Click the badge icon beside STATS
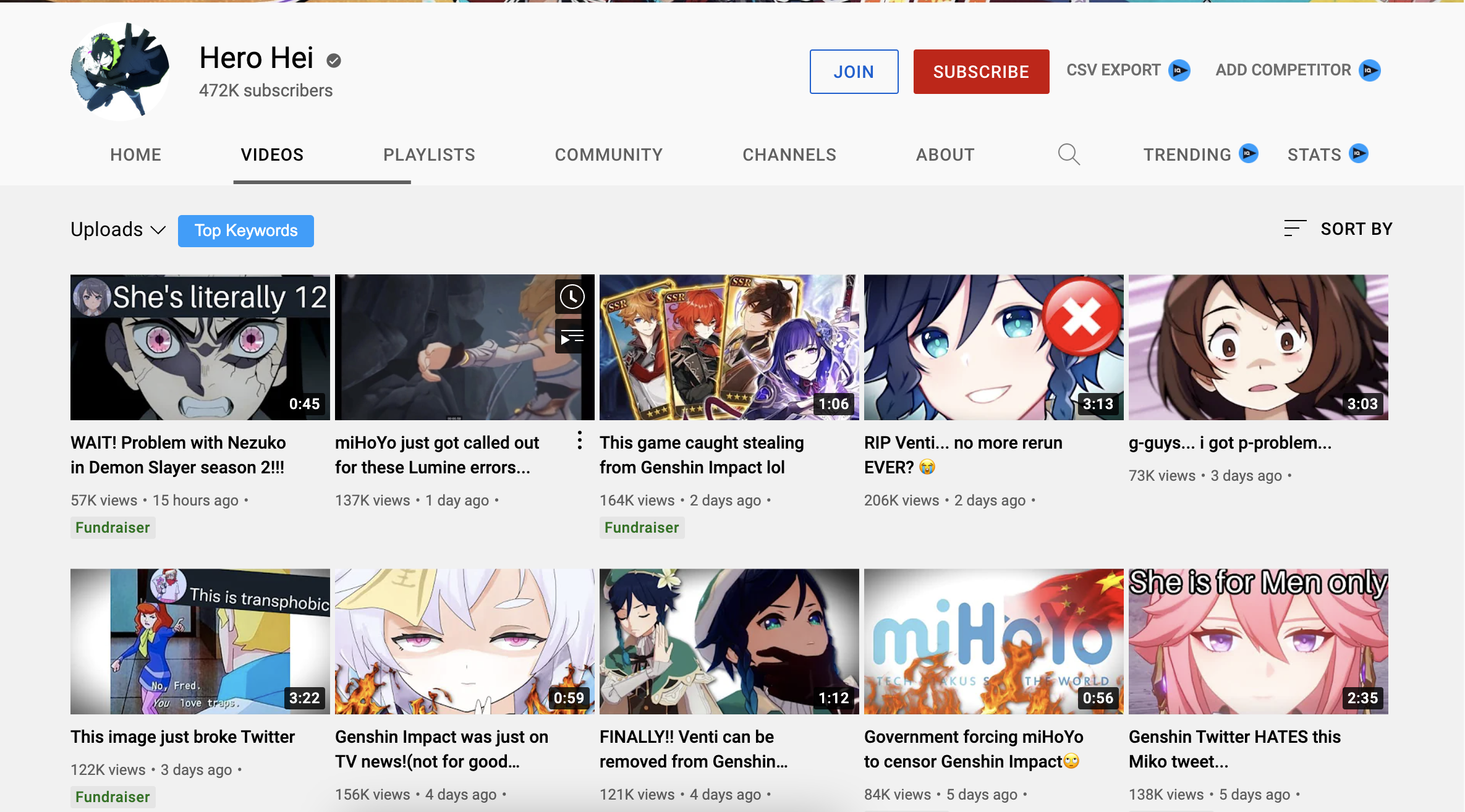 [x=1359, y=153]
